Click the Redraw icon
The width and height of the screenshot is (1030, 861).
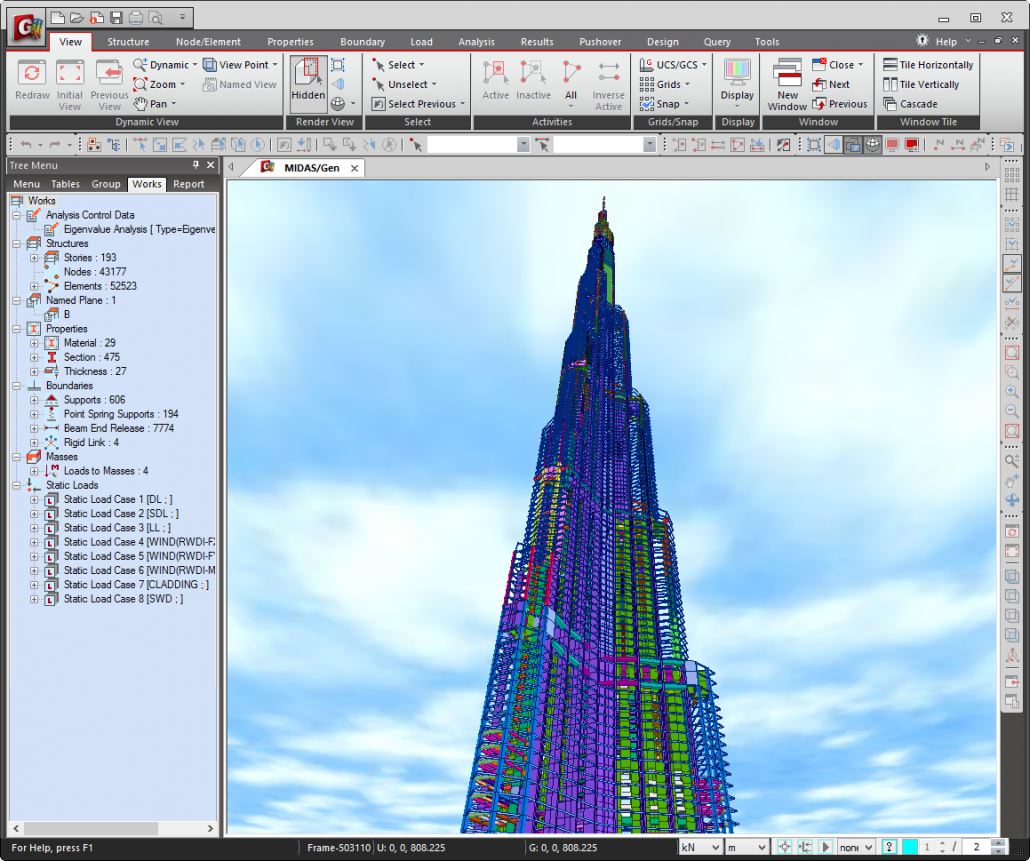click(32, 81)
